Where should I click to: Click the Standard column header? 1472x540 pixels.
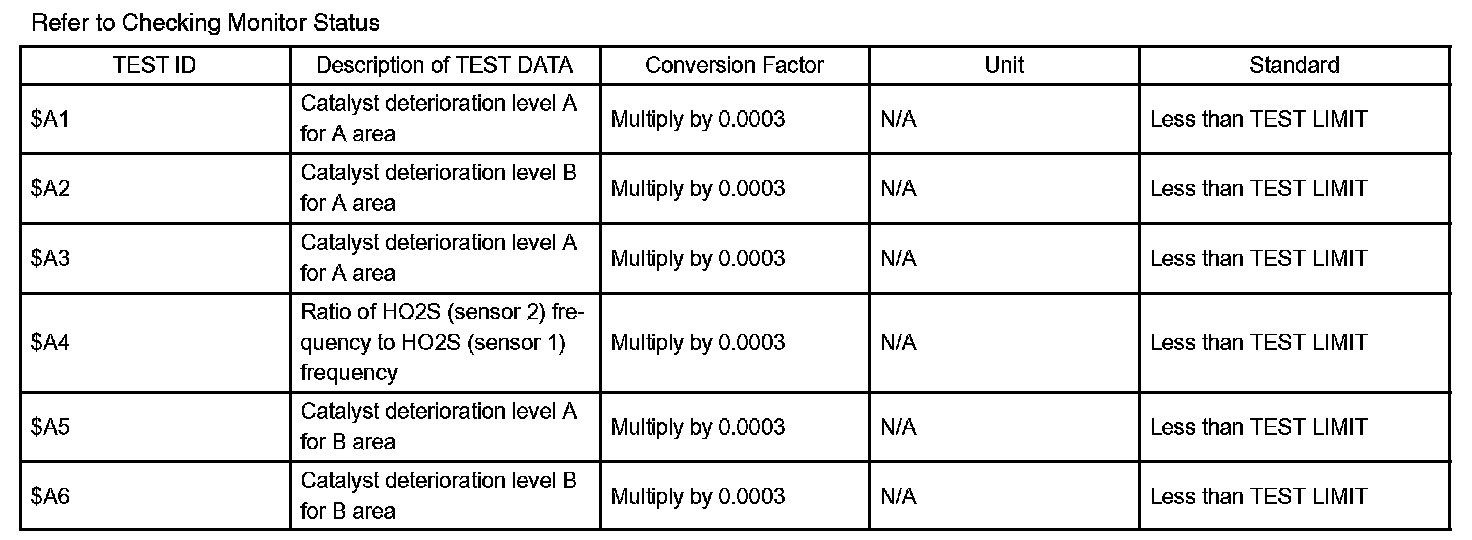click(1295, 66)
